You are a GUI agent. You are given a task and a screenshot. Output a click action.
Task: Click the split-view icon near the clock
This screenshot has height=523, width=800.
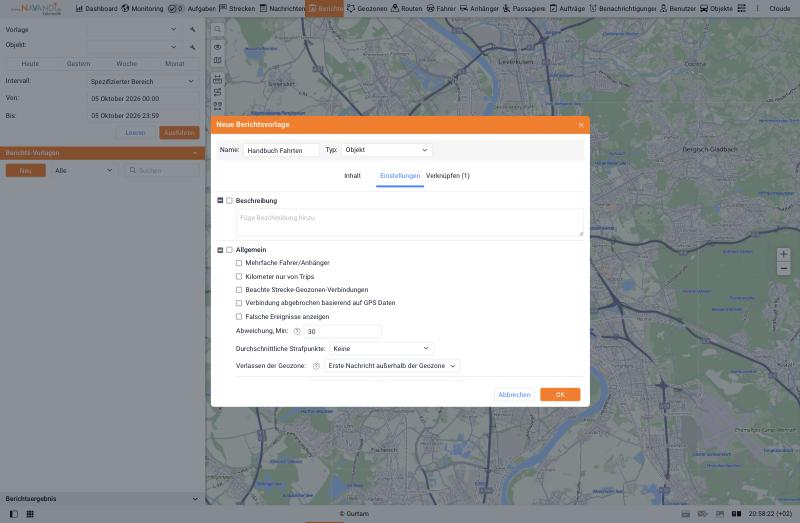(x=736, y=514)
